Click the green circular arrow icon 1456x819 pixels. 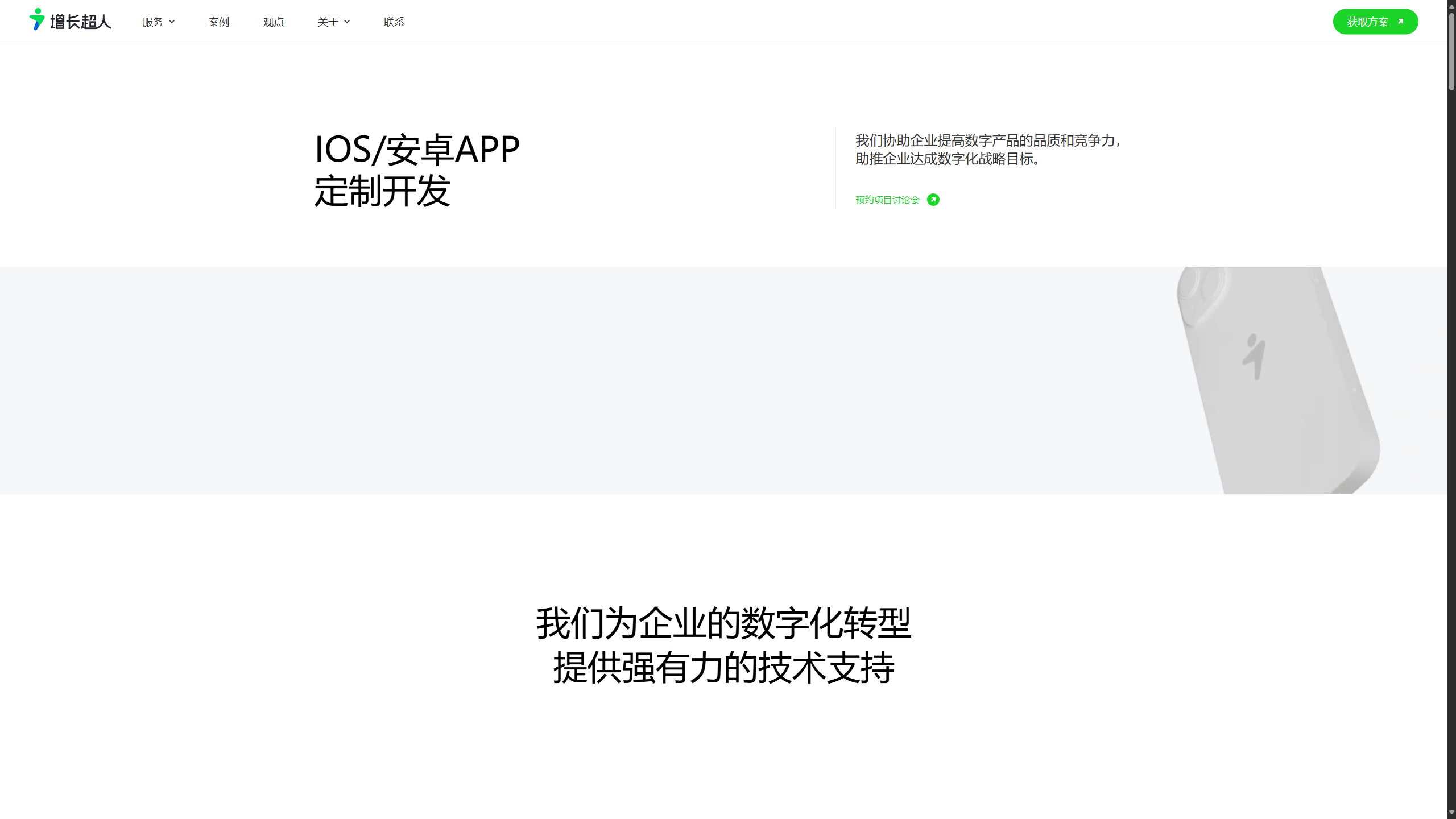click(x=933, y=200)
